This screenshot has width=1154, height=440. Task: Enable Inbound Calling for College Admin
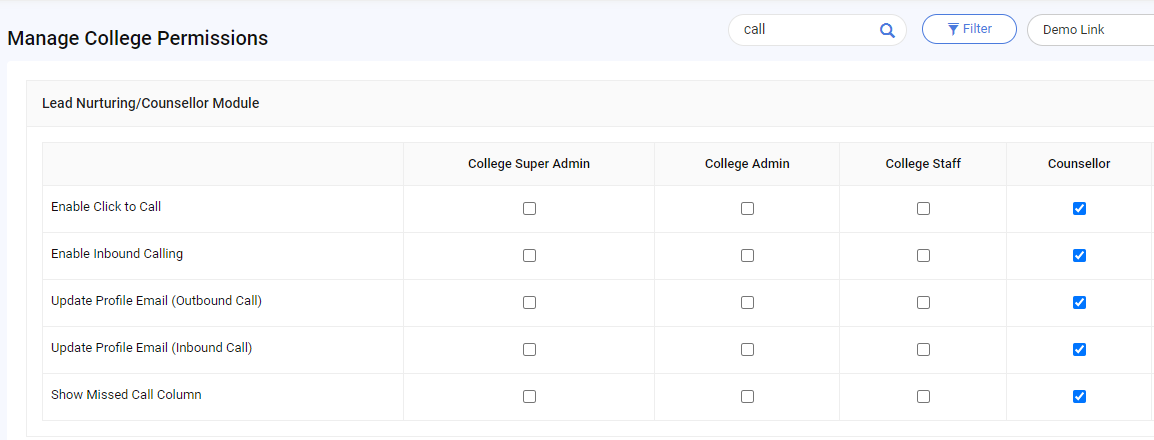(747, 256)
